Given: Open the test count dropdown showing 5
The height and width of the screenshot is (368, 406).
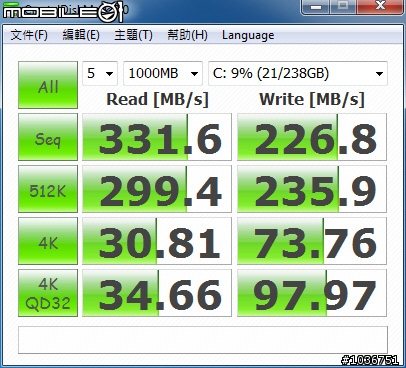Looking at the screenshot, I should [x=100, y=73].
